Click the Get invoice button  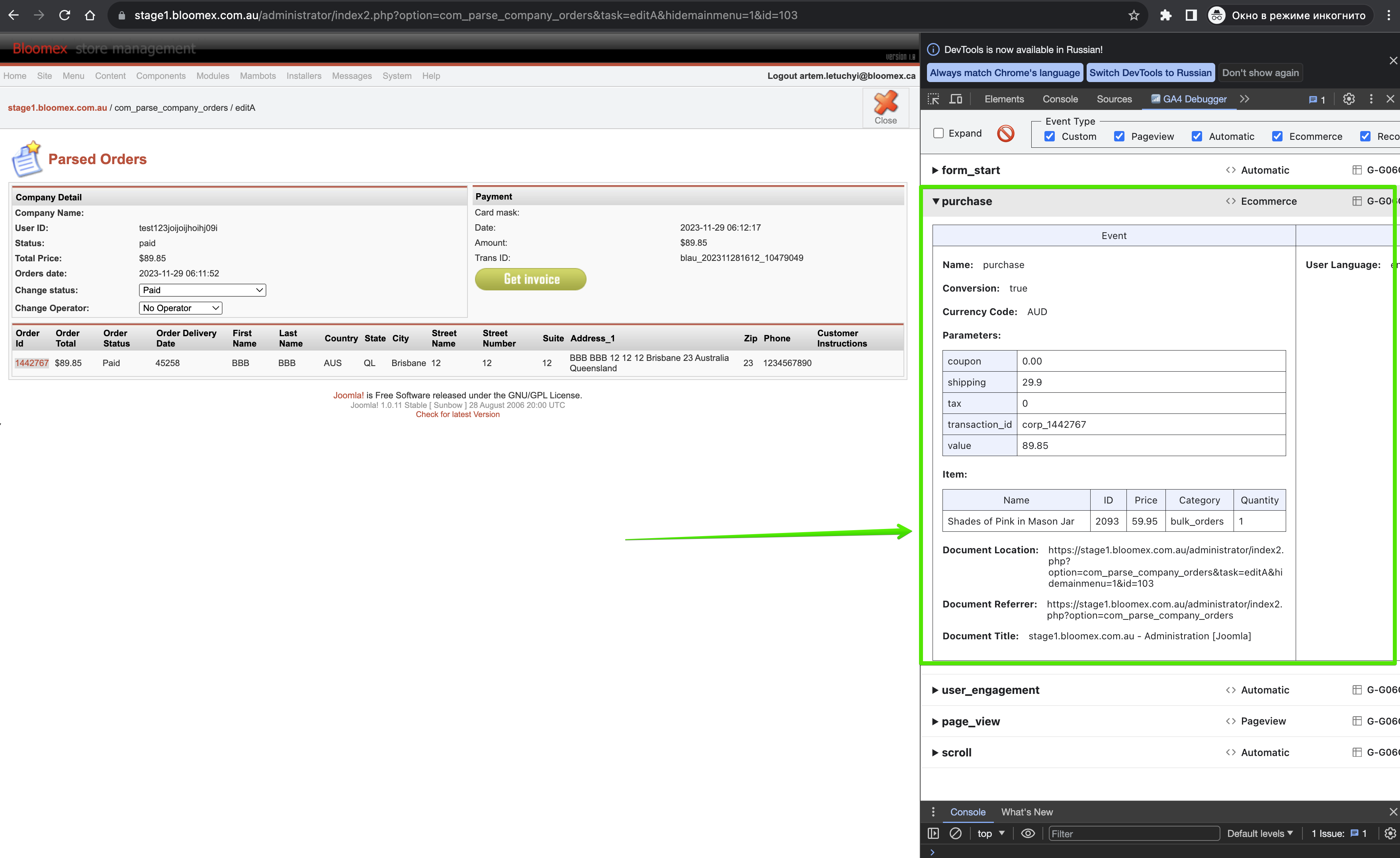coord(530,279)
